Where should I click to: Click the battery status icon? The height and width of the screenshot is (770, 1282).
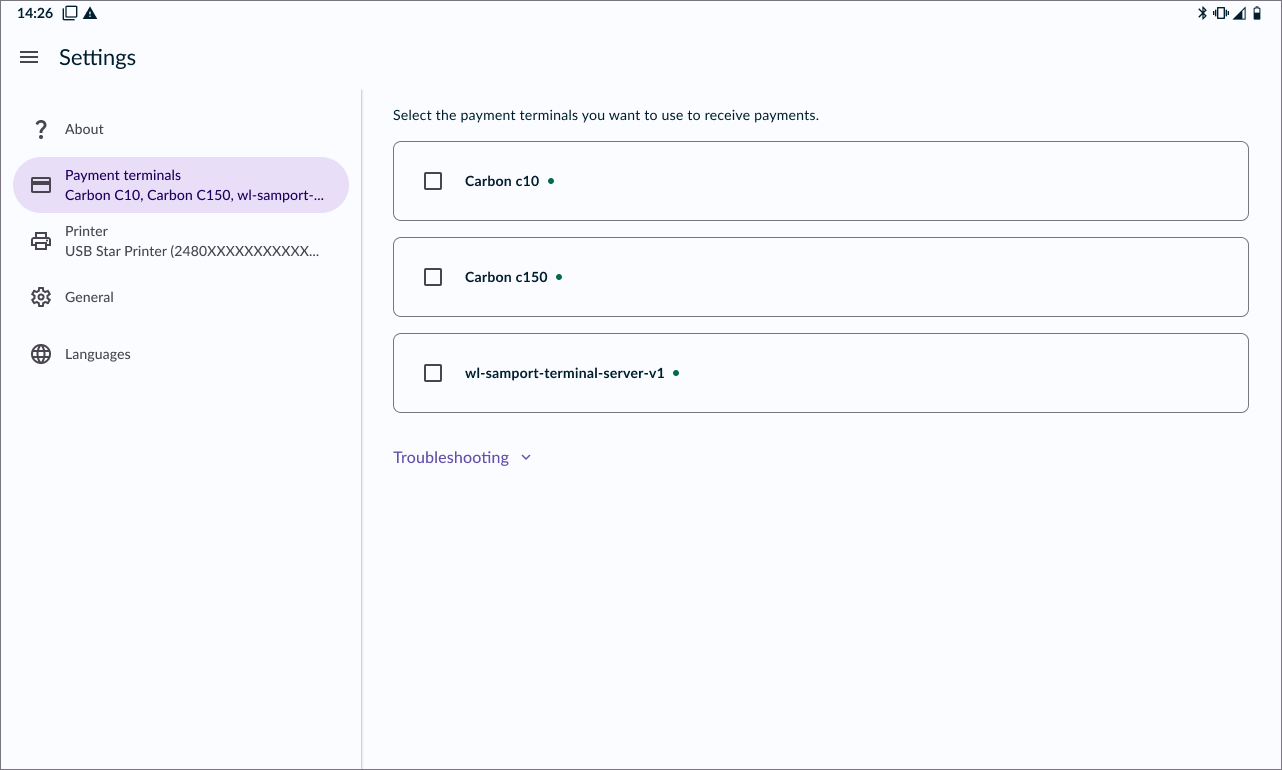[1257, 13]
